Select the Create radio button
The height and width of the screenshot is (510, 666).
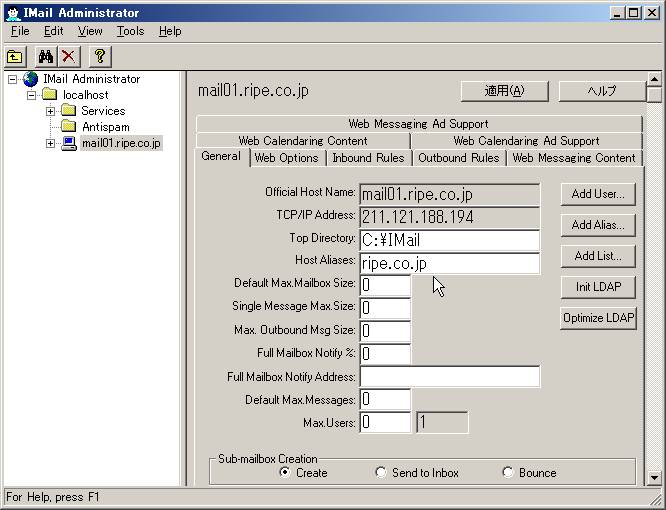point(285,472)
